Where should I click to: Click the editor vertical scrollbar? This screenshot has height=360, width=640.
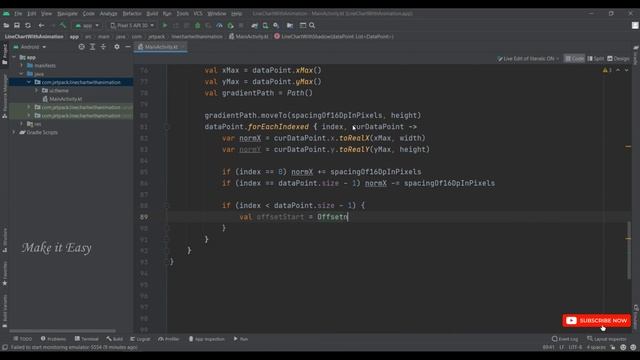(629, 251)
